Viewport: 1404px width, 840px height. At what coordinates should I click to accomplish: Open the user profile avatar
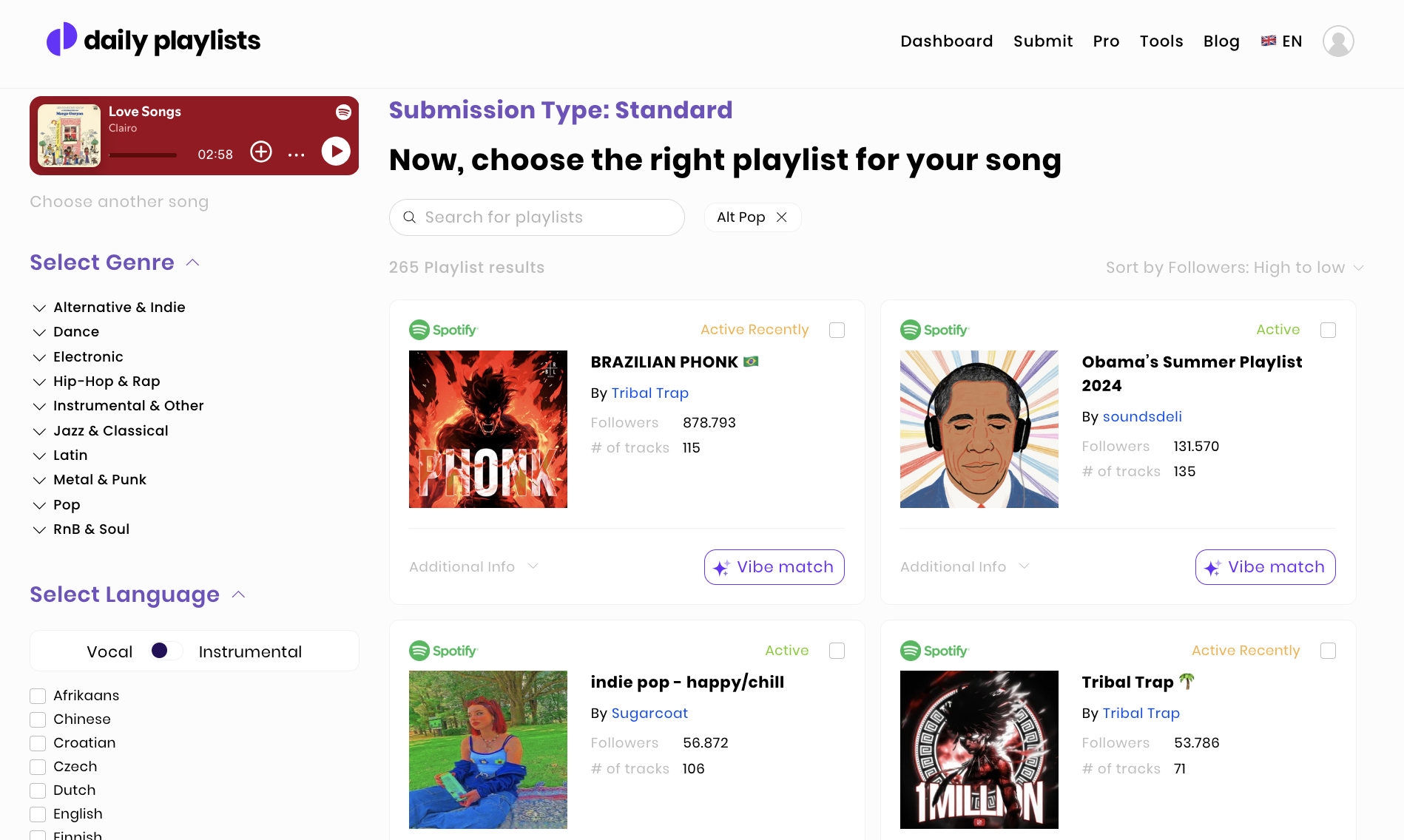pyautogui.click(x=1338, y=41)
